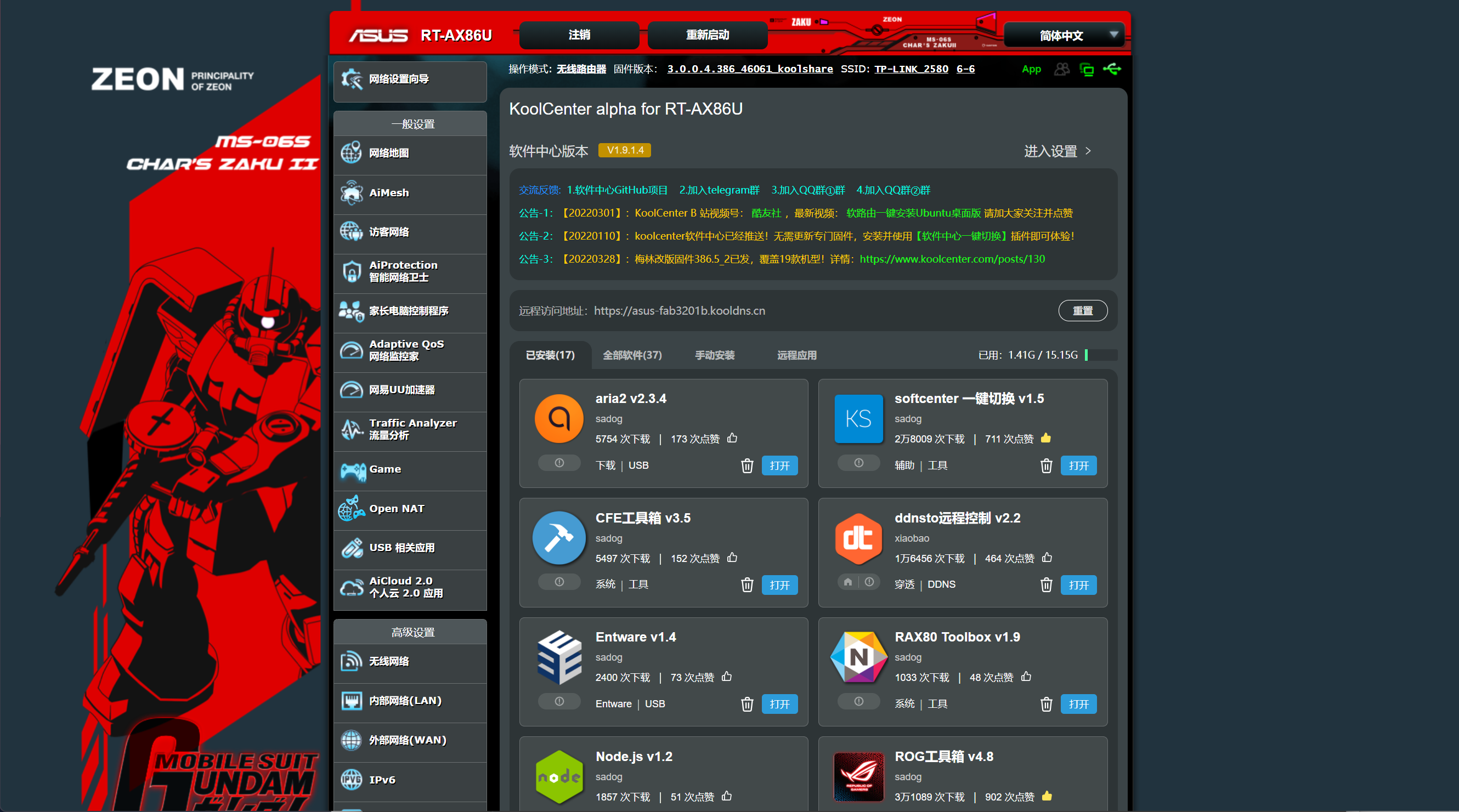
Task: Toggle like on softcenter 一键切换
Action: coord(1046,438)
